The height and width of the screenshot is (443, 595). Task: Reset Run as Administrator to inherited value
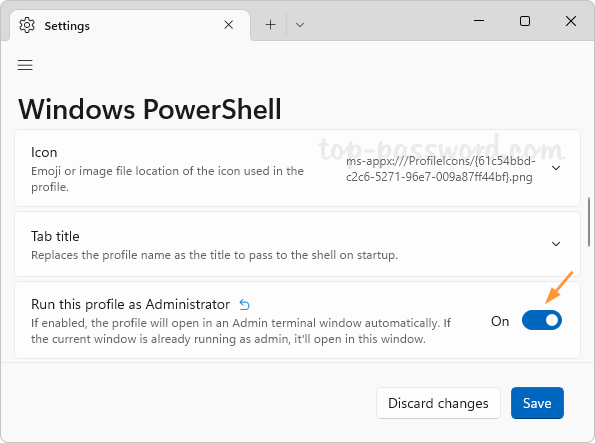pyautogui.click(x=245, y=304)
